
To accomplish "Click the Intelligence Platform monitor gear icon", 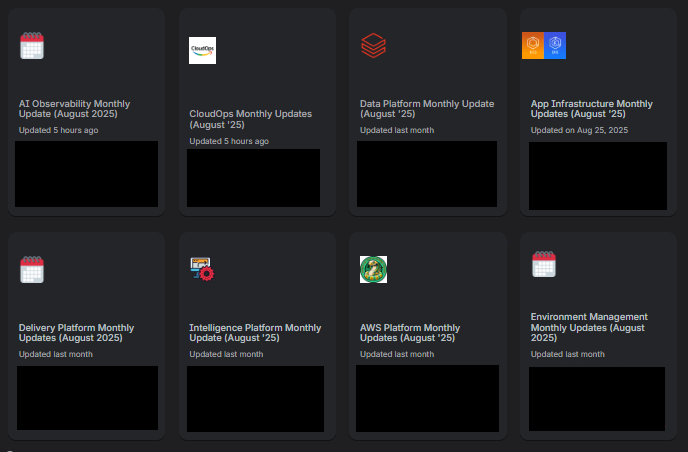I will tap(202, 269).
